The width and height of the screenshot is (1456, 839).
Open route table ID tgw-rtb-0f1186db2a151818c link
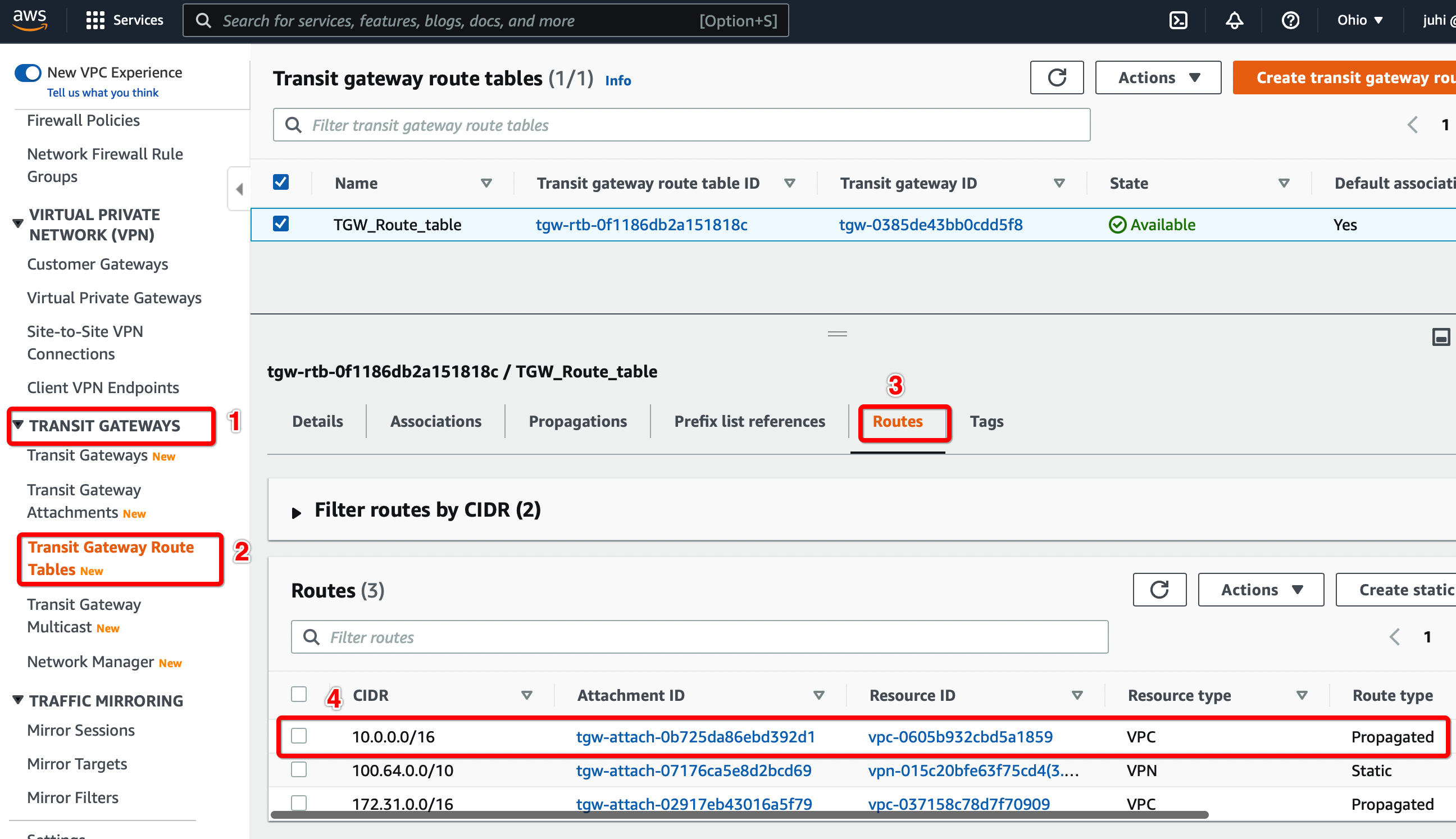[641, 224]
